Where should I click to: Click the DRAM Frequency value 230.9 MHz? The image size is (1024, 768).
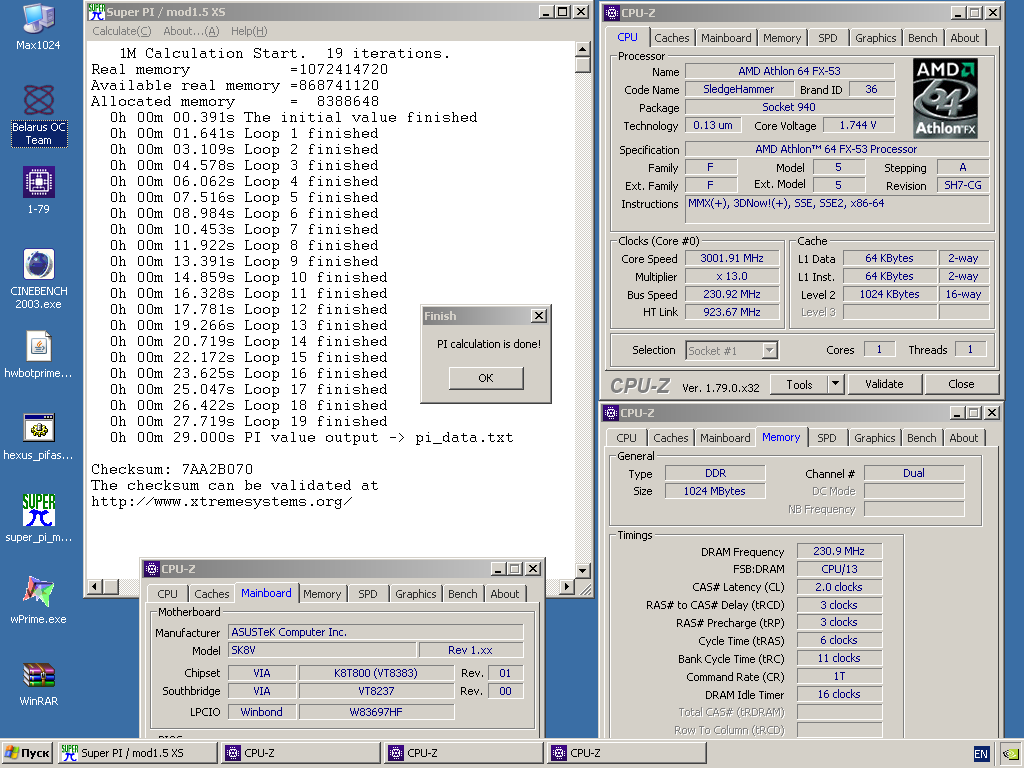pyautogui.click(x=839, y=552)
